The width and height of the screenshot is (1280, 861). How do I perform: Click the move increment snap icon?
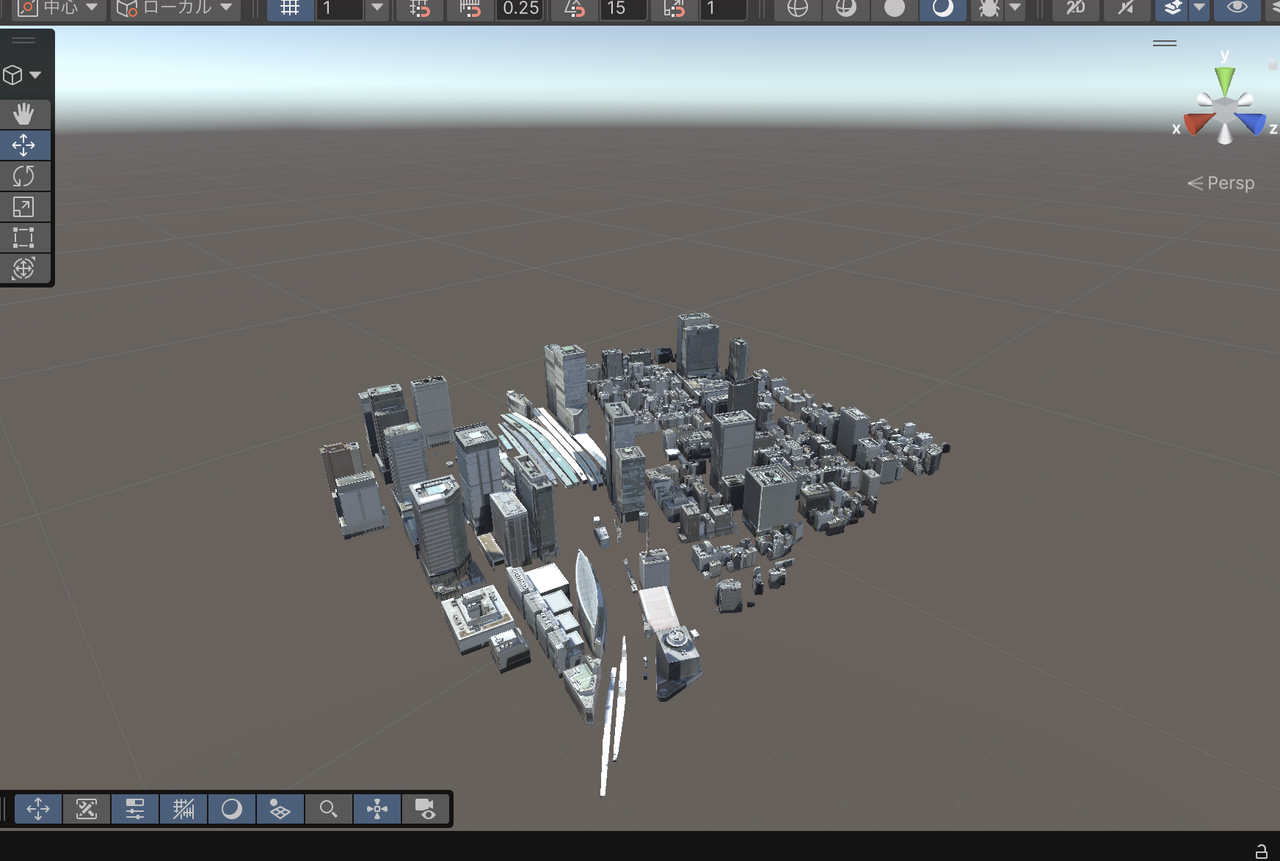470,9
